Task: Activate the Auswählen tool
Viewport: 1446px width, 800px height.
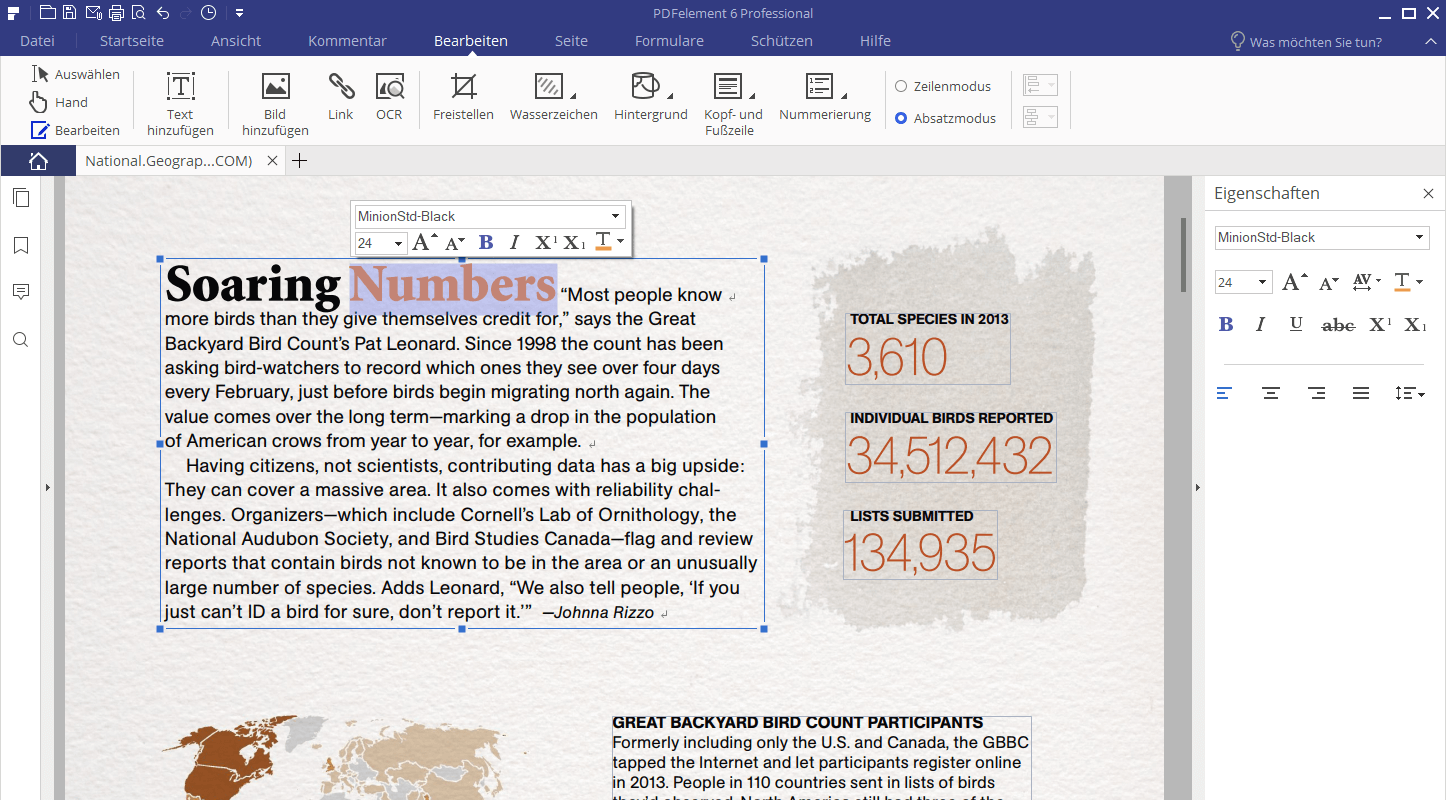Action: pos(75,74)
